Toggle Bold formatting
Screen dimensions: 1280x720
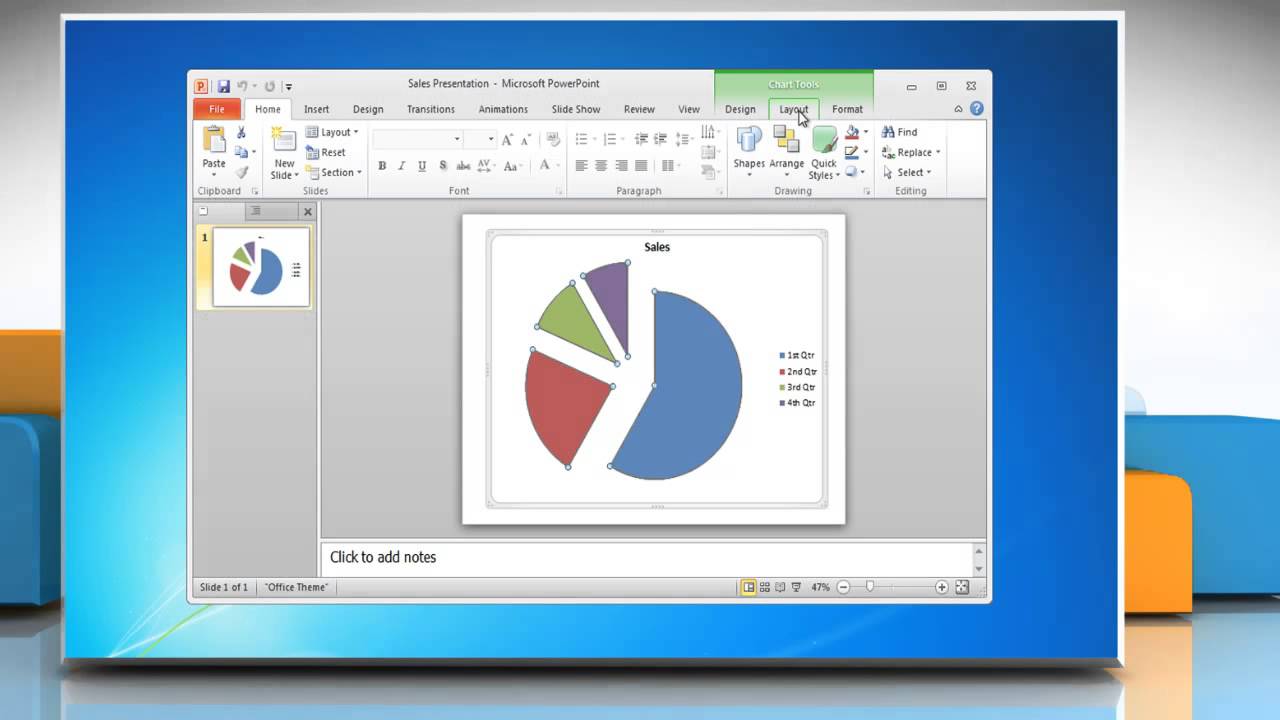click(382, 166)
